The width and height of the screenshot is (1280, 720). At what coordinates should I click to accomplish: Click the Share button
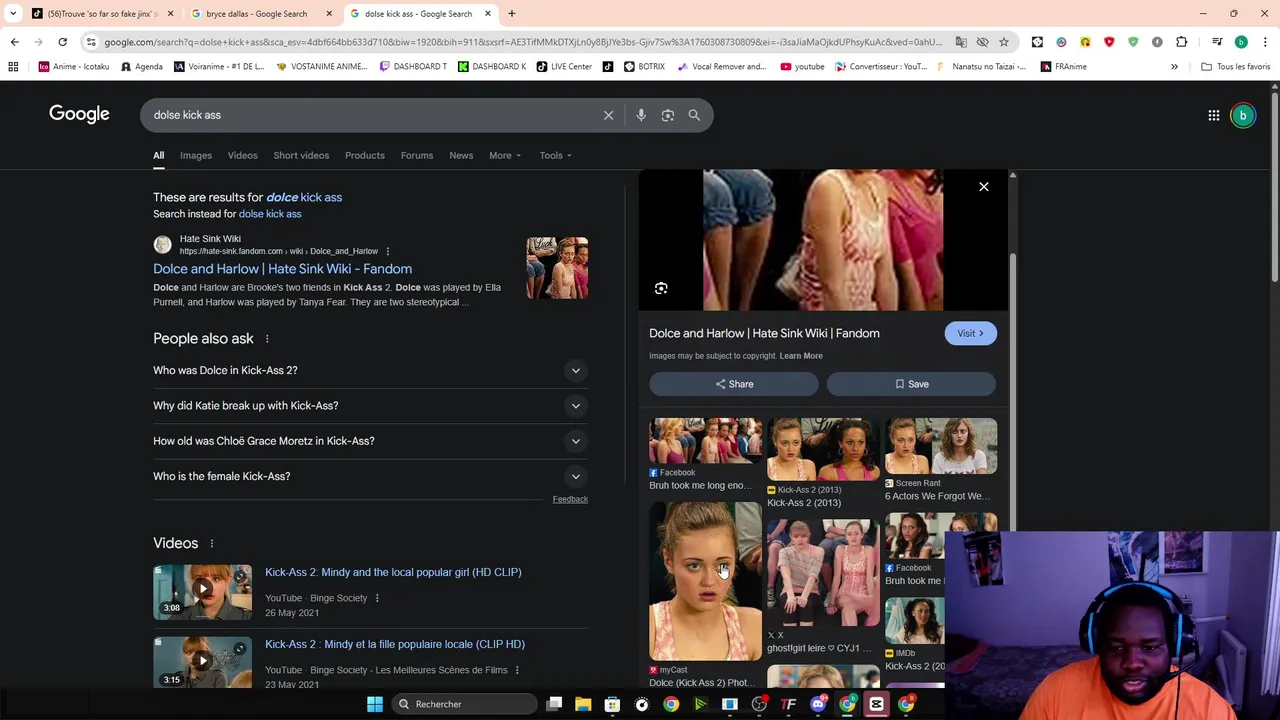734,384
